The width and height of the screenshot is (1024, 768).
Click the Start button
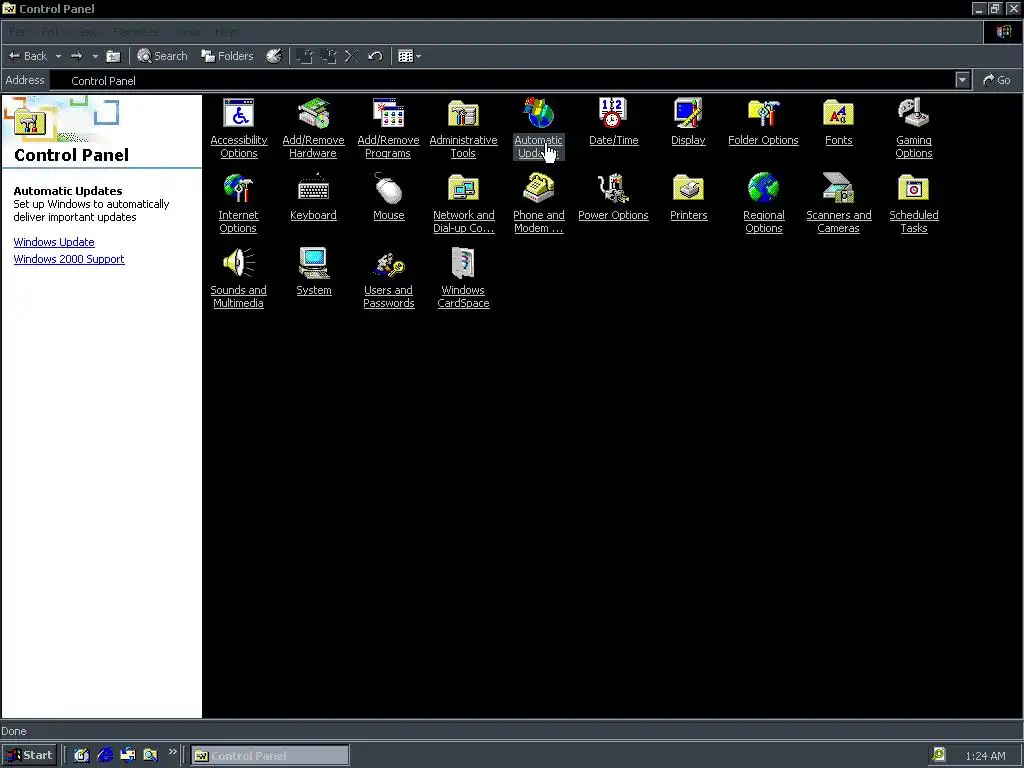pos(29,756)
